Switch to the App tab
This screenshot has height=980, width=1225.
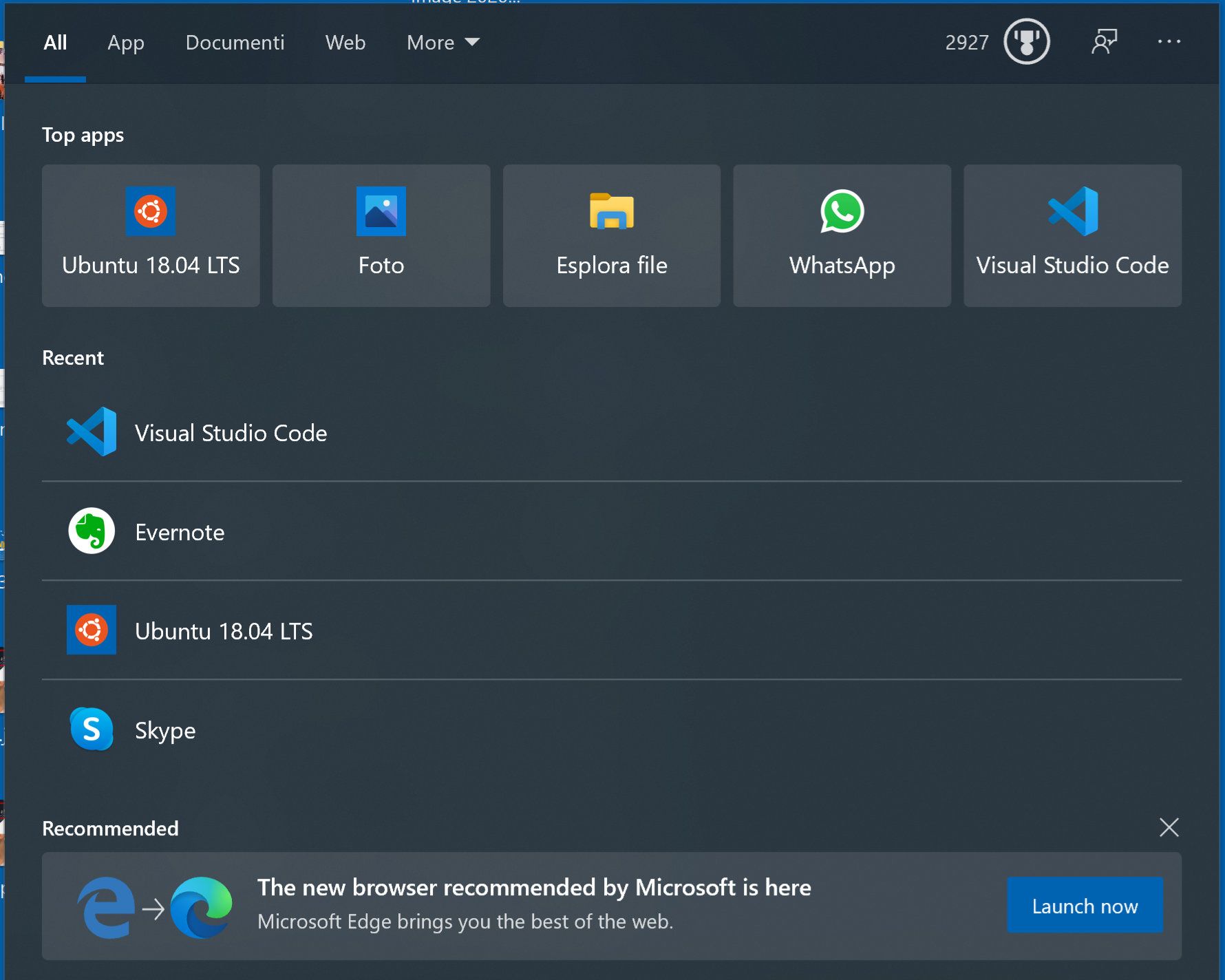point(126,43)
